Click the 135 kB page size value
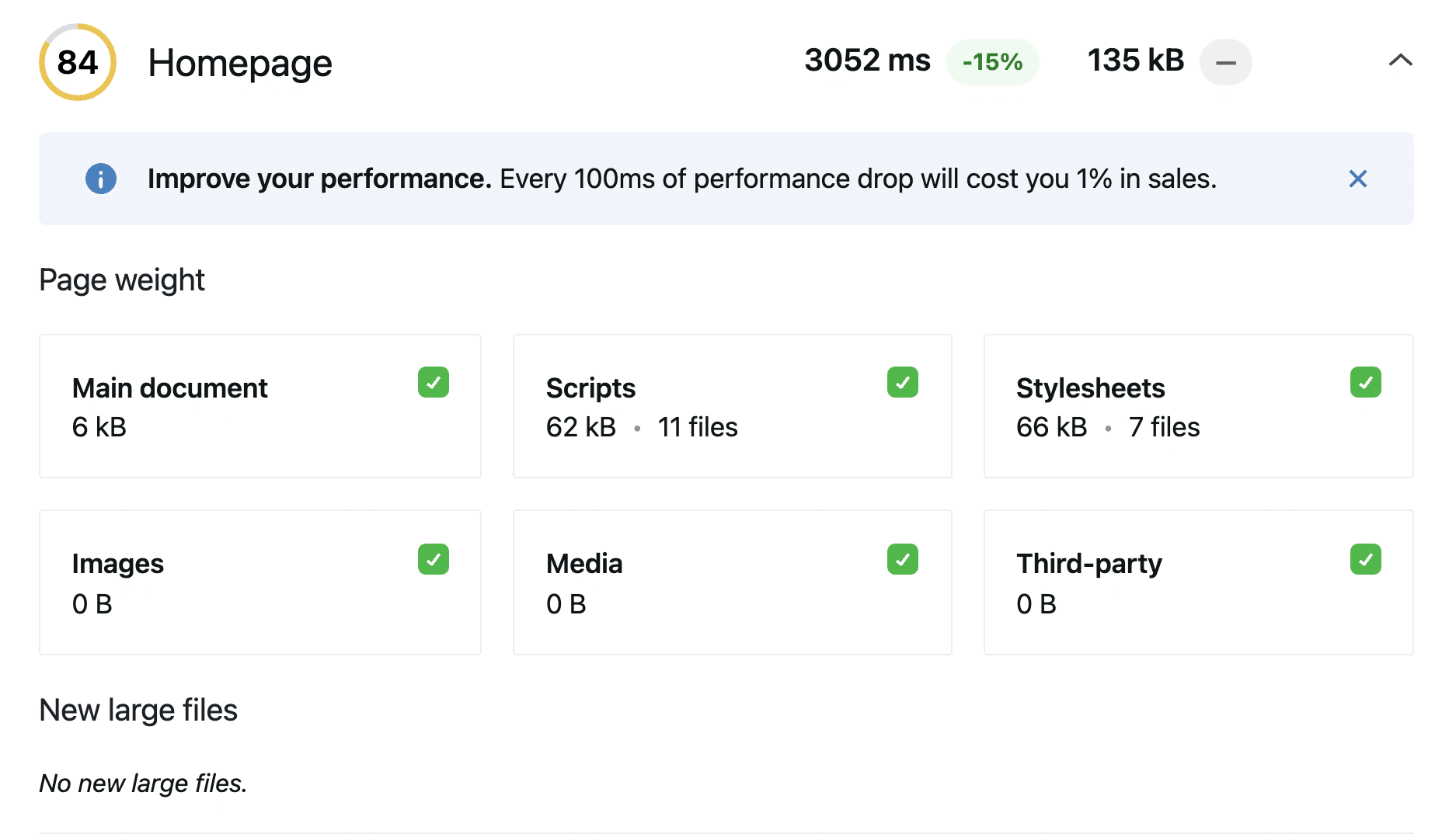The width and height of the screenshot is (1456, 834). (1135, 61)
